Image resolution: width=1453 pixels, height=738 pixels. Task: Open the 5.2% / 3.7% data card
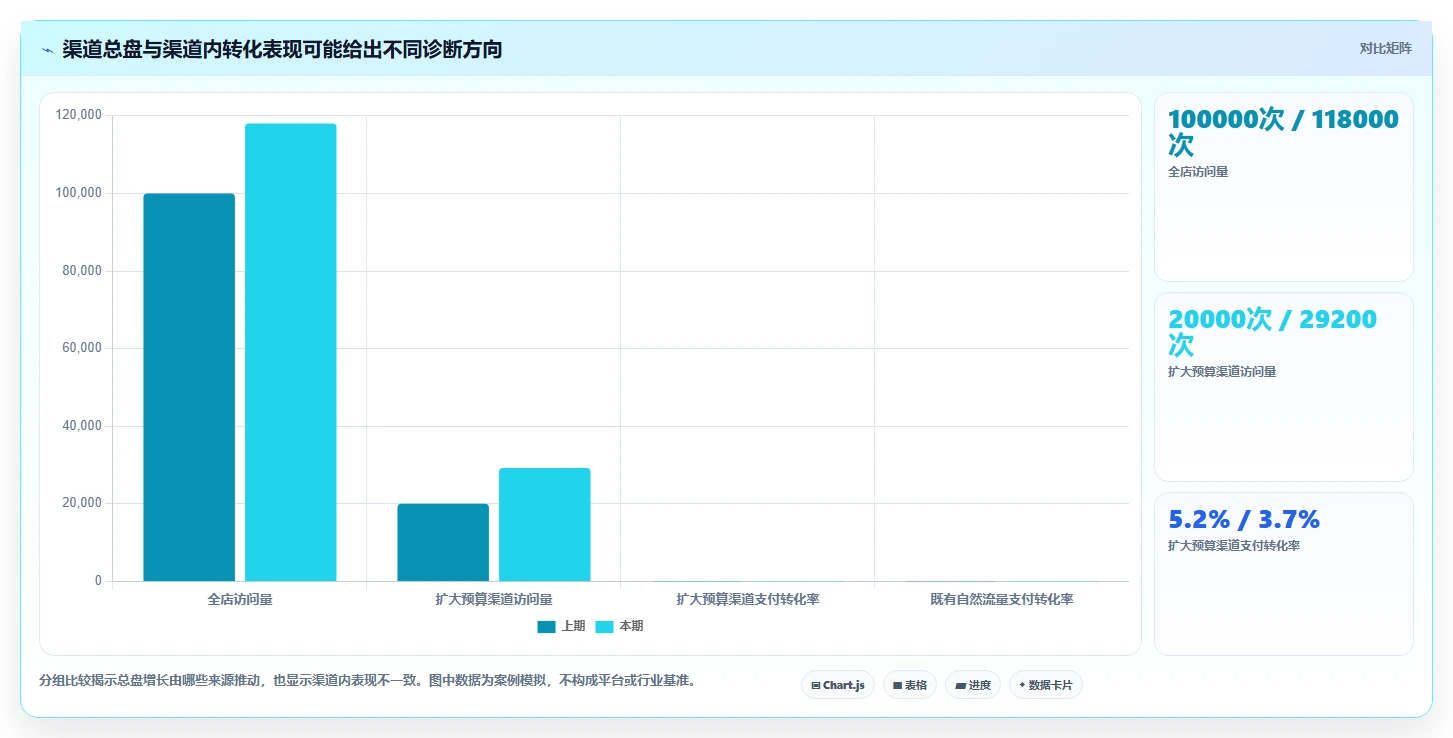1284,574
